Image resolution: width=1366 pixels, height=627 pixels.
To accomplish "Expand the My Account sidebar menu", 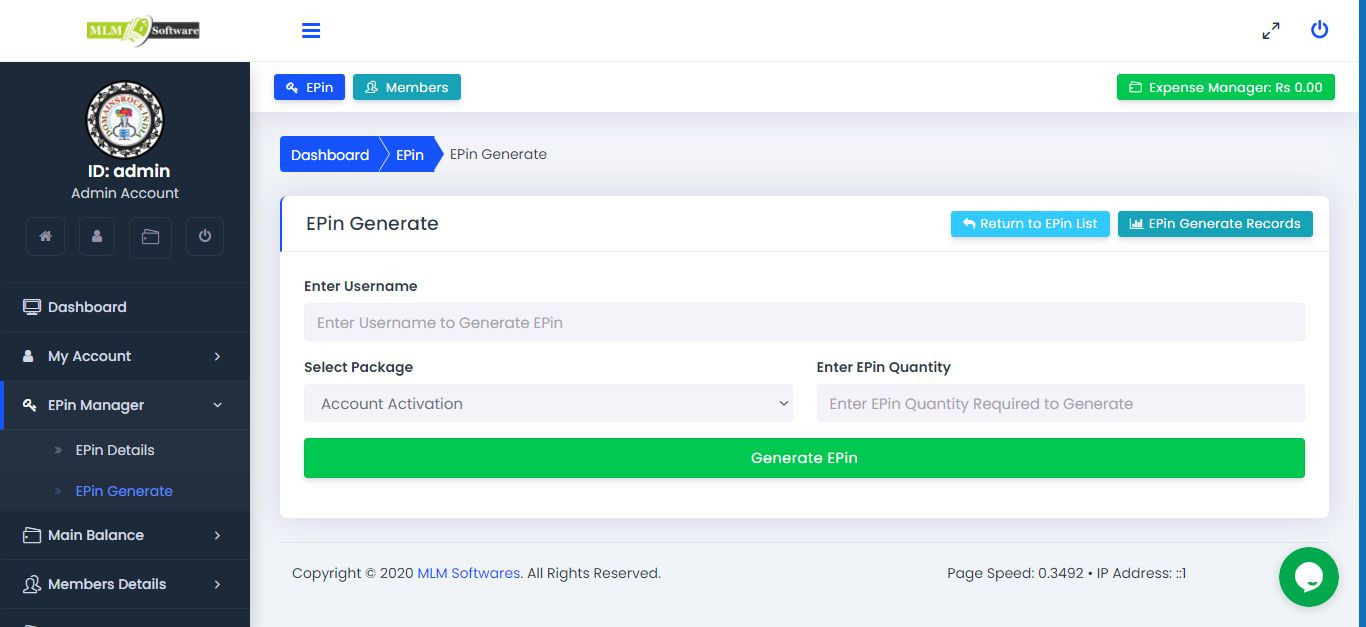I will point(124,356).
